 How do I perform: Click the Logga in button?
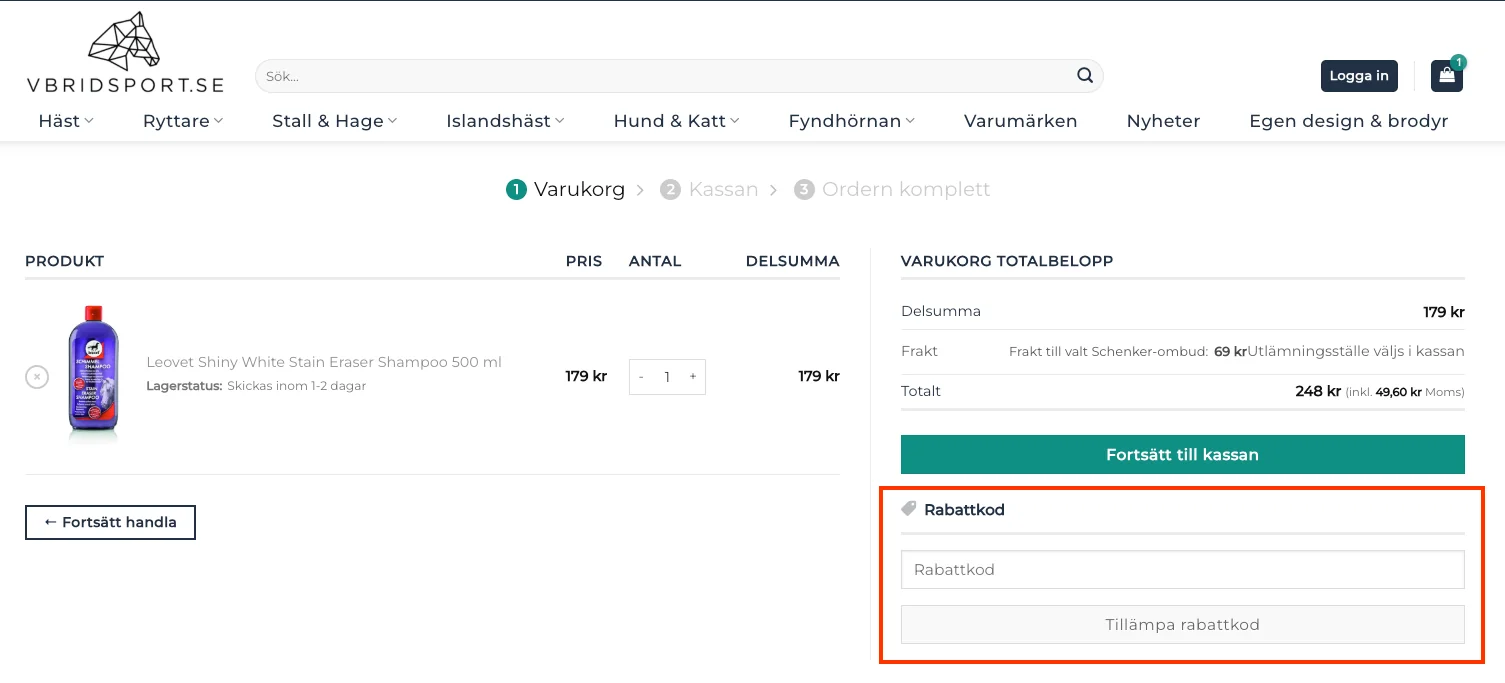coord(1359,76)
